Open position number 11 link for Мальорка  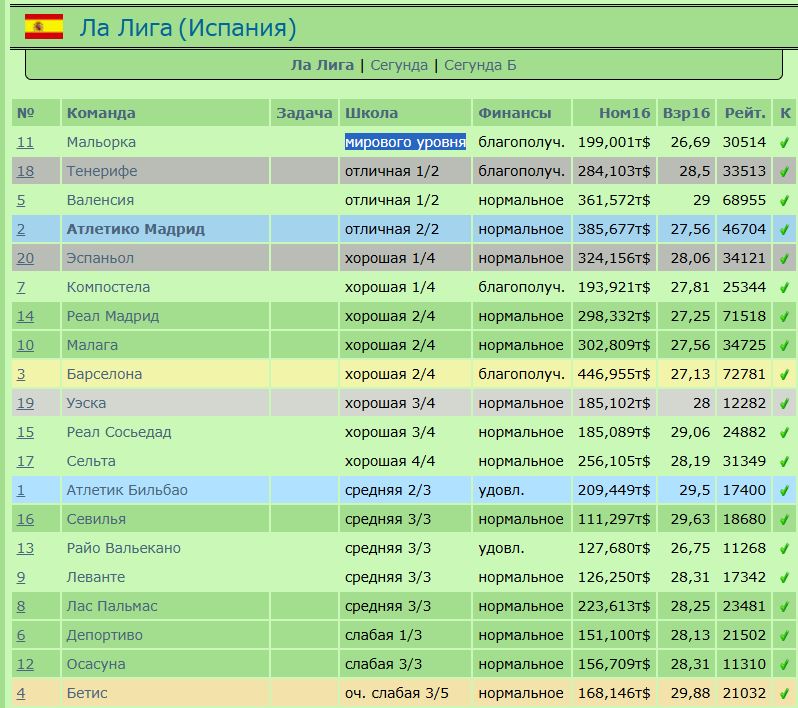tap(25, 143)
